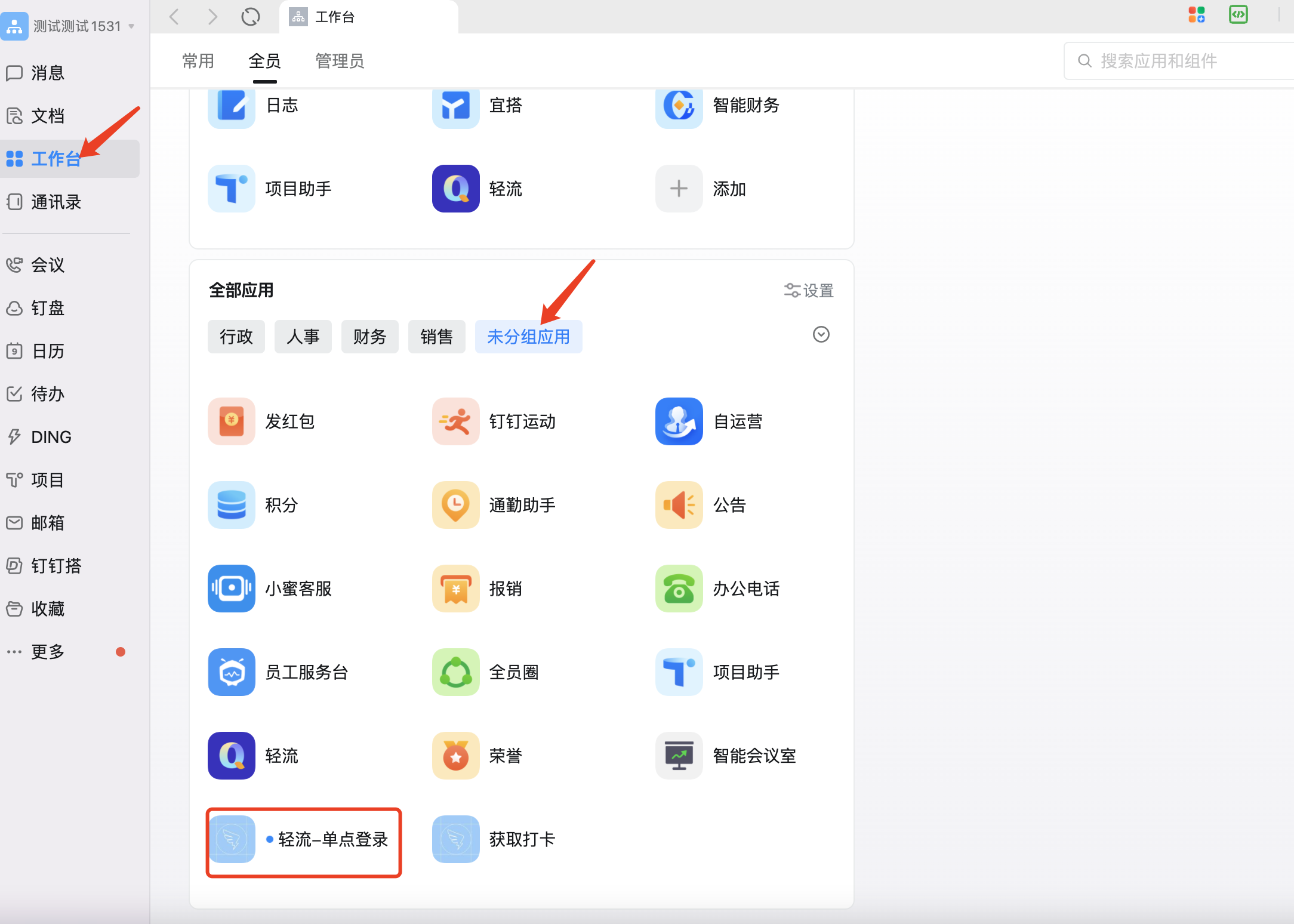This screenshot has height=924, width=1294.
Task: Select the 财务 category filter
Action: coord(370,337)
